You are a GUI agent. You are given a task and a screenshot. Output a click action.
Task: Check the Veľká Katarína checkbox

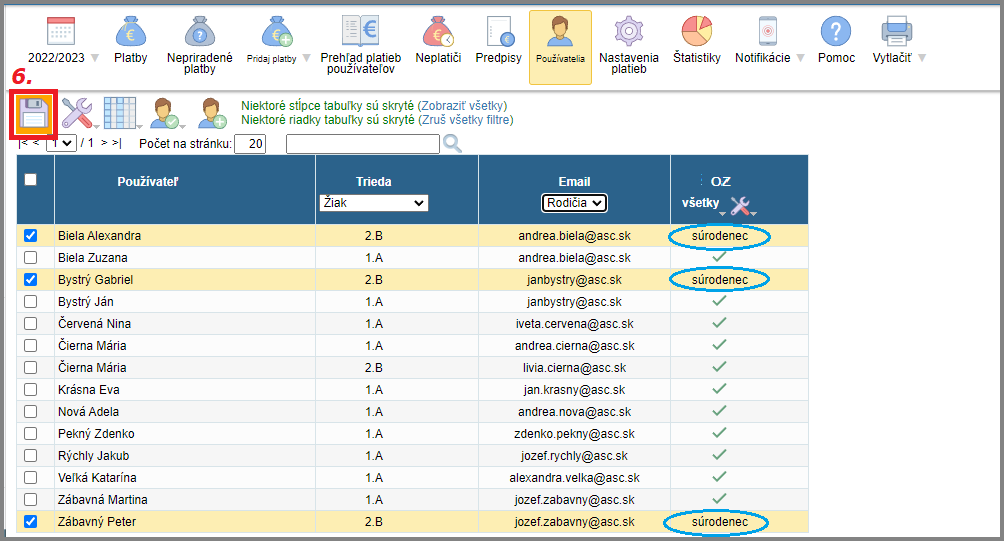click(x=31, y=478)
